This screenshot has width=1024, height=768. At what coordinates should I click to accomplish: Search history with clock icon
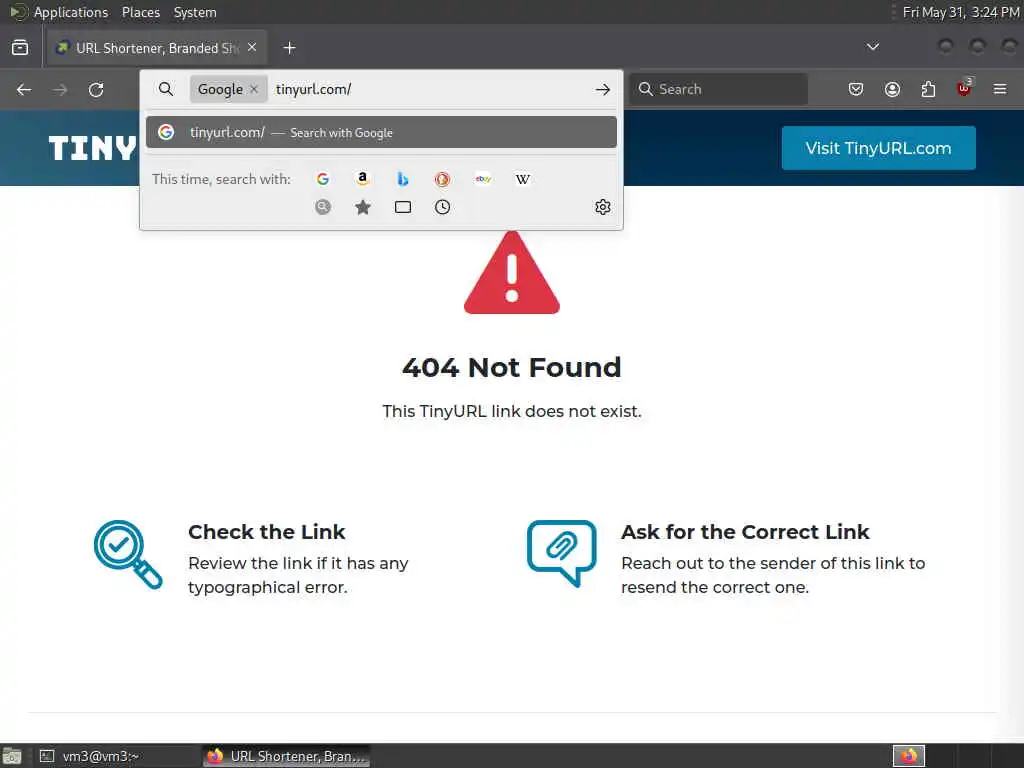[x=442, y=207]
